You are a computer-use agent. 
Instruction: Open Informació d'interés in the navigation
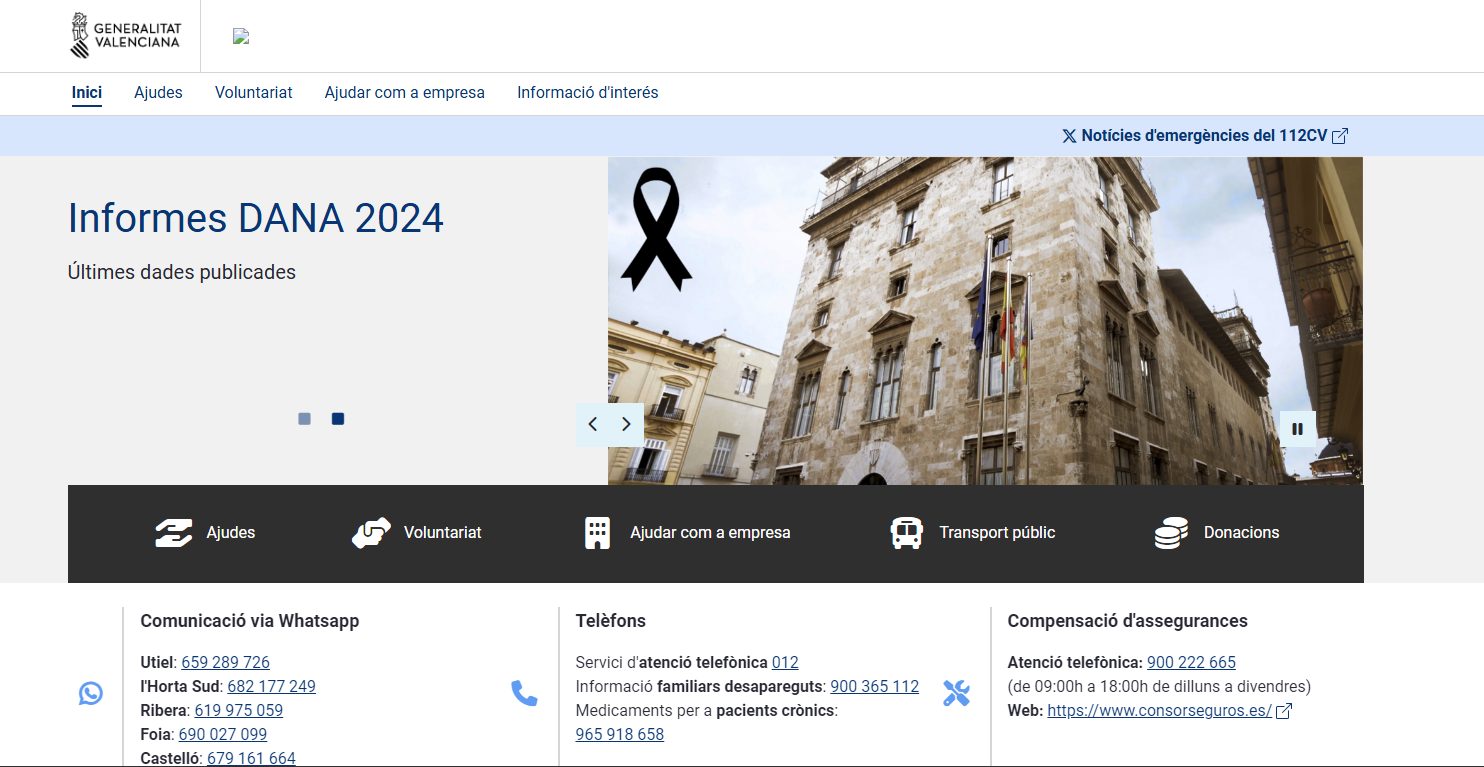pyautogui.click(x=587, y=93)
